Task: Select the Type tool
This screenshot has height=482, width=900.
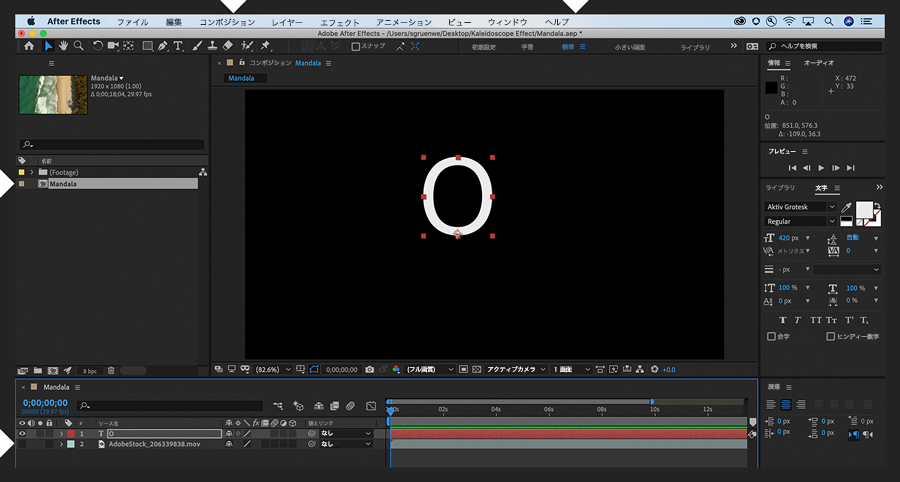Action: tap(178, 46)
